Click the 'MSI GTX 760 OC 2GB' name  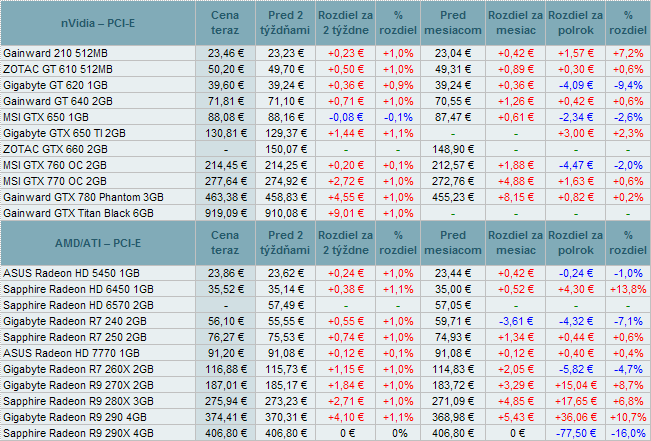coord(55,165)
